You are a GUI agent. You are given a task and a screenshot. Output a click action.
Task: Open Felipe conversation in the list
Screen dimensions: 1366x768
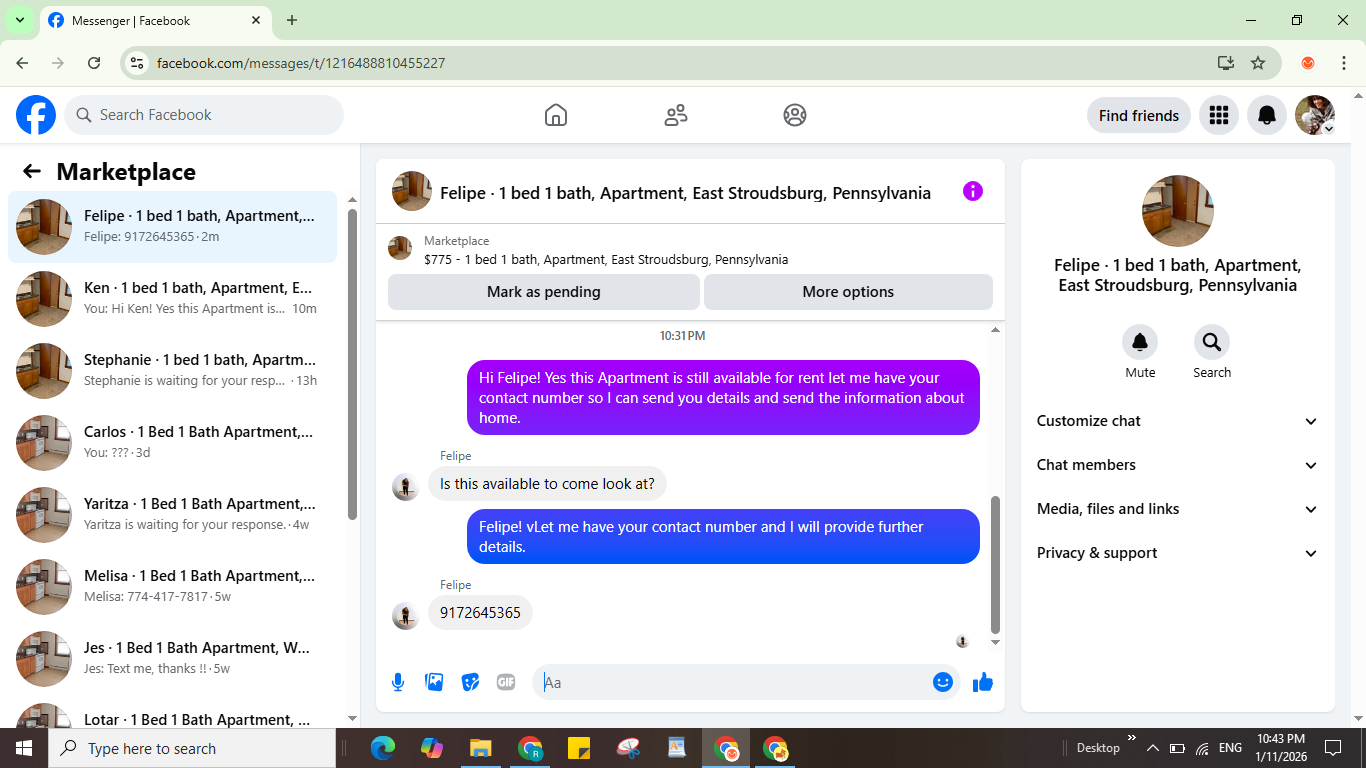172,227
